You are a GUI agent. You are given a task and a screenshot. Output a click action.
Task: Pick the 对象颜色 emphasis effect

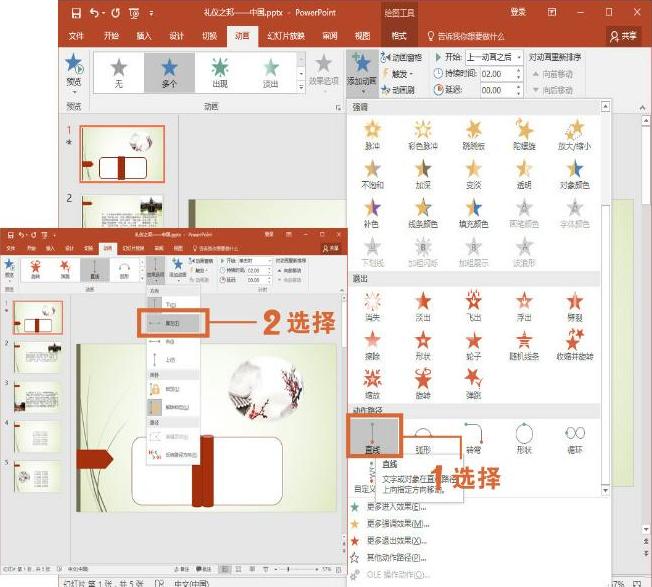coord(574,174)
